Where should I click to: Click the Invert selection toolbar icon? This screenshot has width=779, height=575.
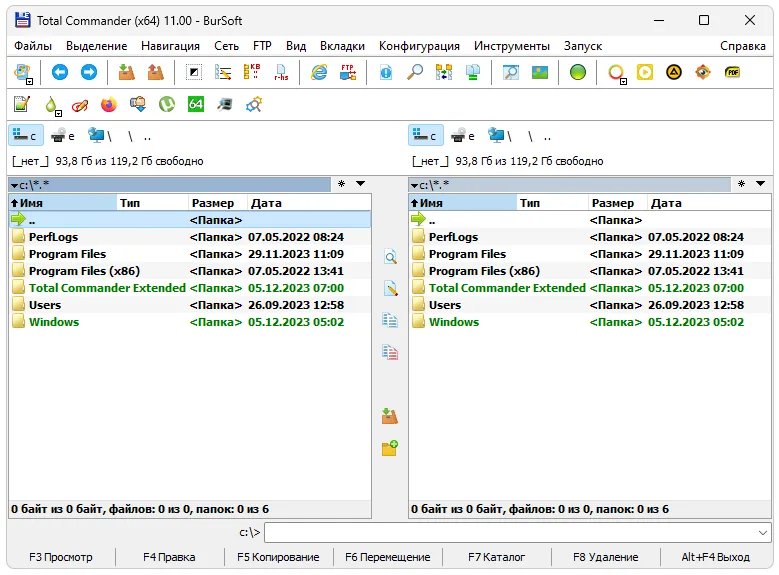(194, 73)
